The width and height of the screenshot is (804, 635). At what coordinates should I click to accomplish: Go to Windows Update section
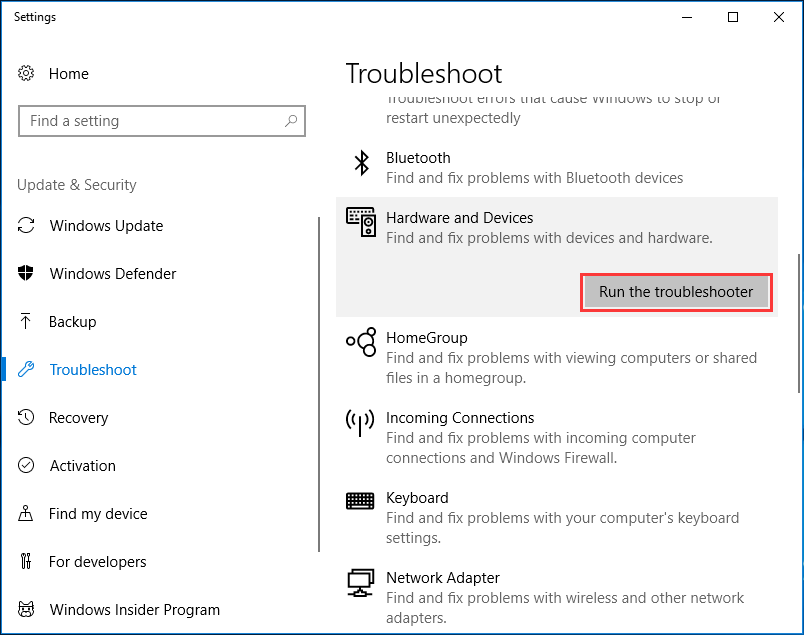coord(106,226)
